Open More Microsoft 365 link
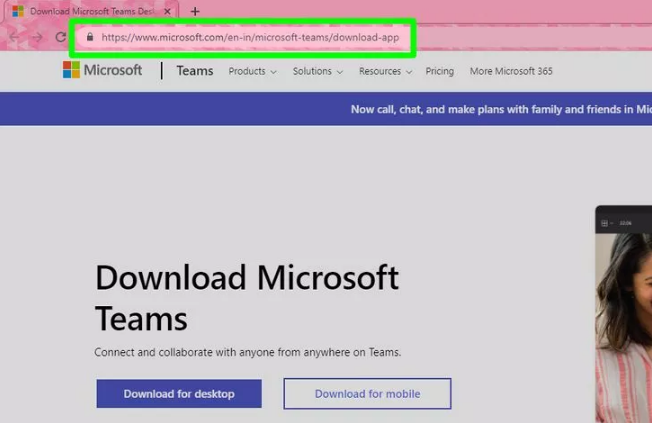The height and width of the screenshot is (423, 652). click(x=511, y=71)
